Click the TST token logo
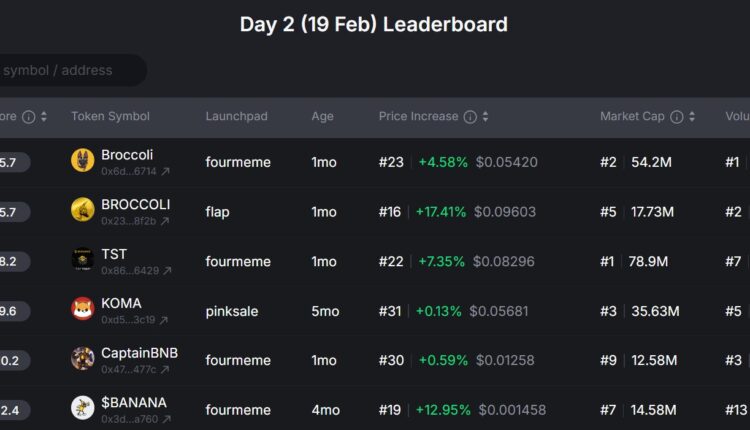 [83, 260]
